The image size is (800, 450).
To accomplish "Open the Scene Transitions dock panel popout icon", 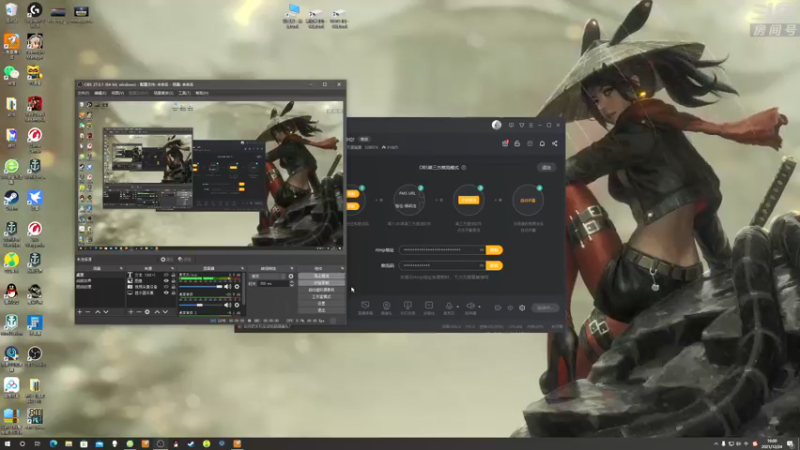I will [x=292, y=268].
